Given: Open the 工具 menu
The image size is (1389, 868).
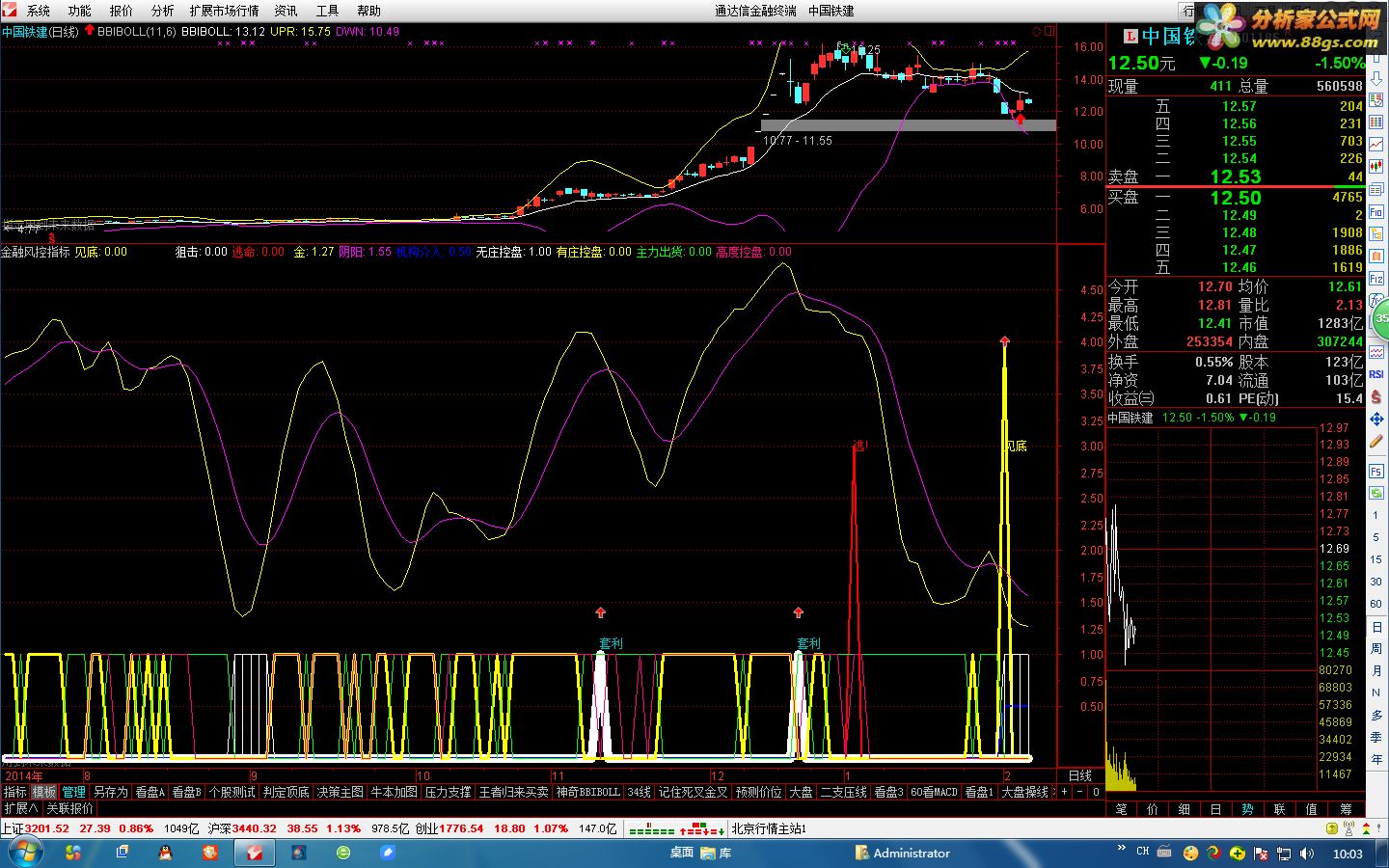Looking at the screenshot, I should pyautogui.click(x=328, y=11).
